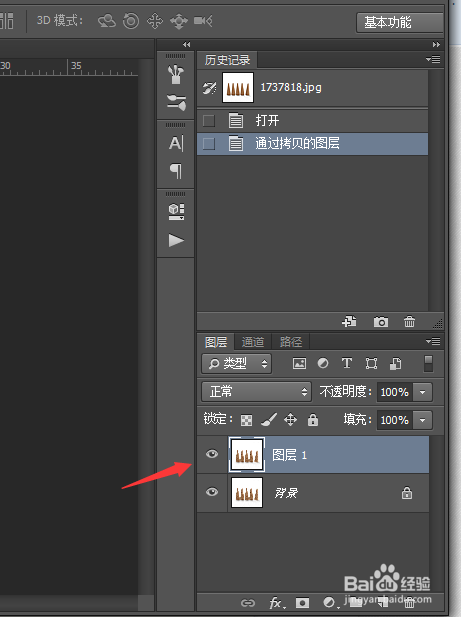Open the Actions panel play icon

click(x=176, y=240)
